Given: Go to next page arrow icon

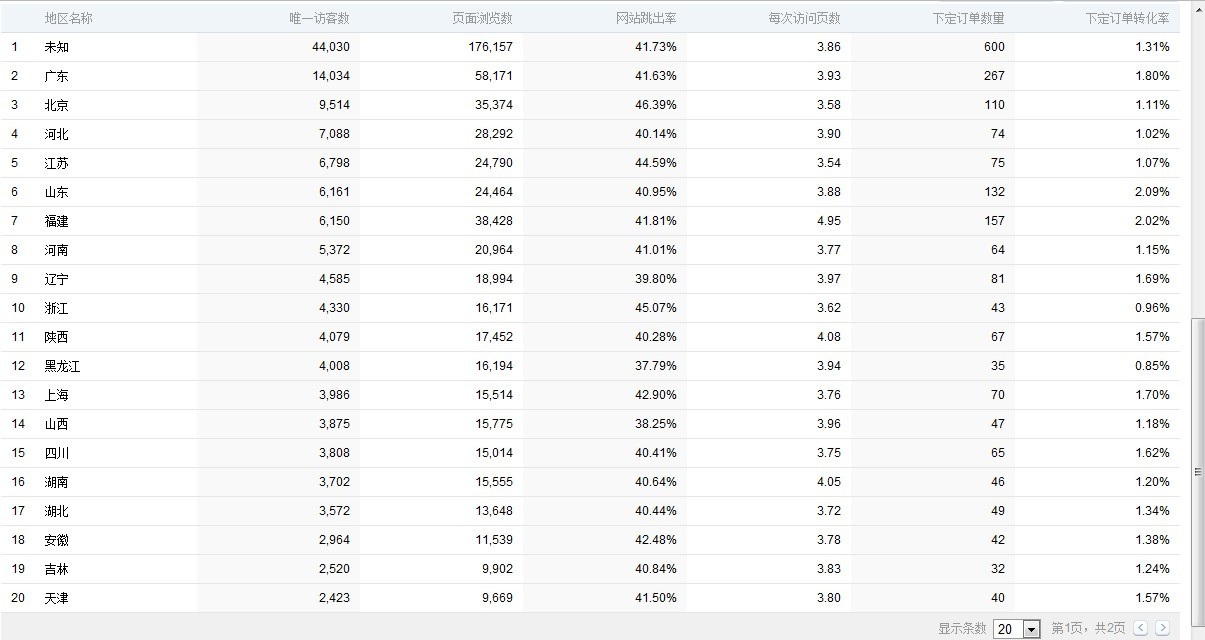Looking at the screenshot, I should pyautogui.click(x=1162, y=628).
